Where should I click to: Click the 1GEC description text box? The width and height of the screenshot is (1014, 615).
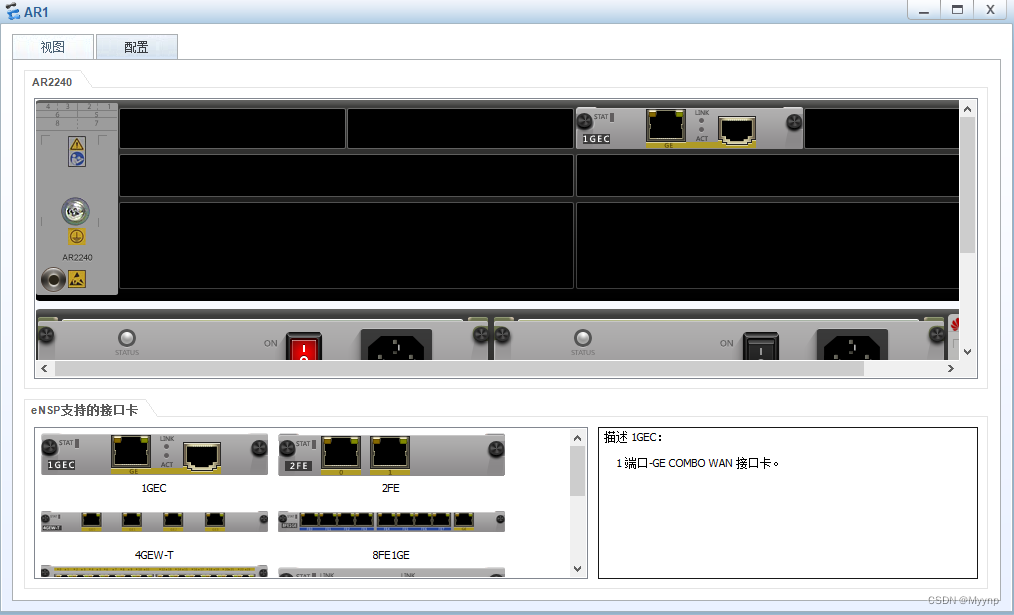tap(788, 503)
